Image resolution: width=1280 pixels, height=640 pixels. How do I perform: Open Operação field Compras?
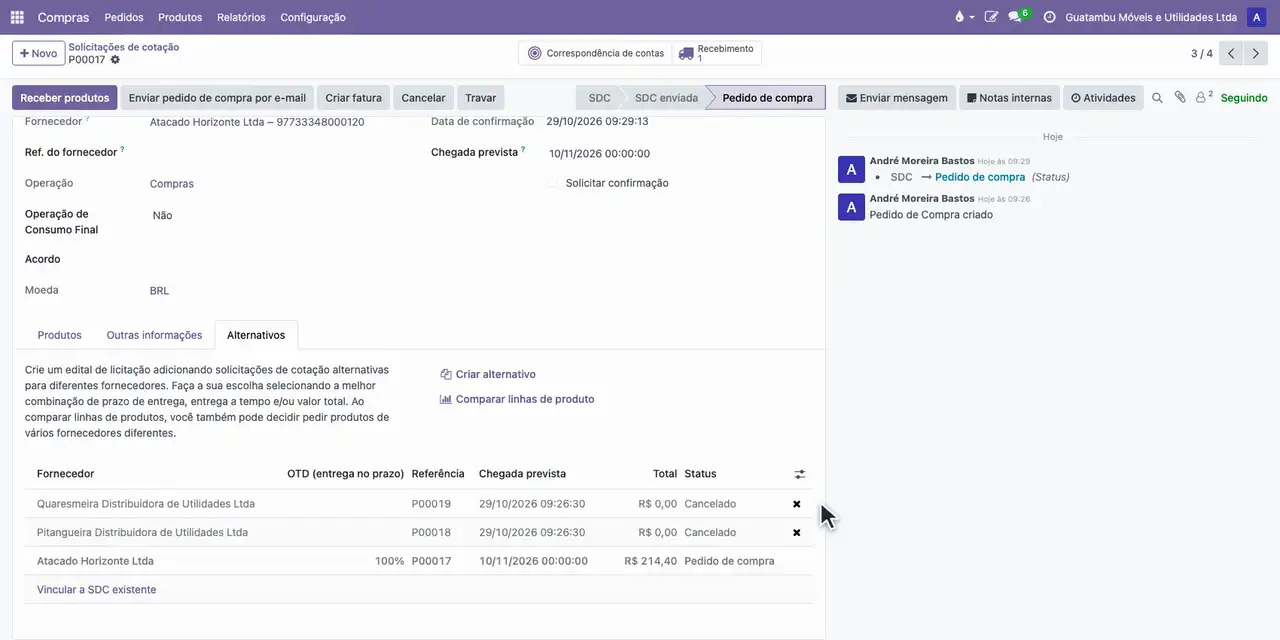(172, 184)
